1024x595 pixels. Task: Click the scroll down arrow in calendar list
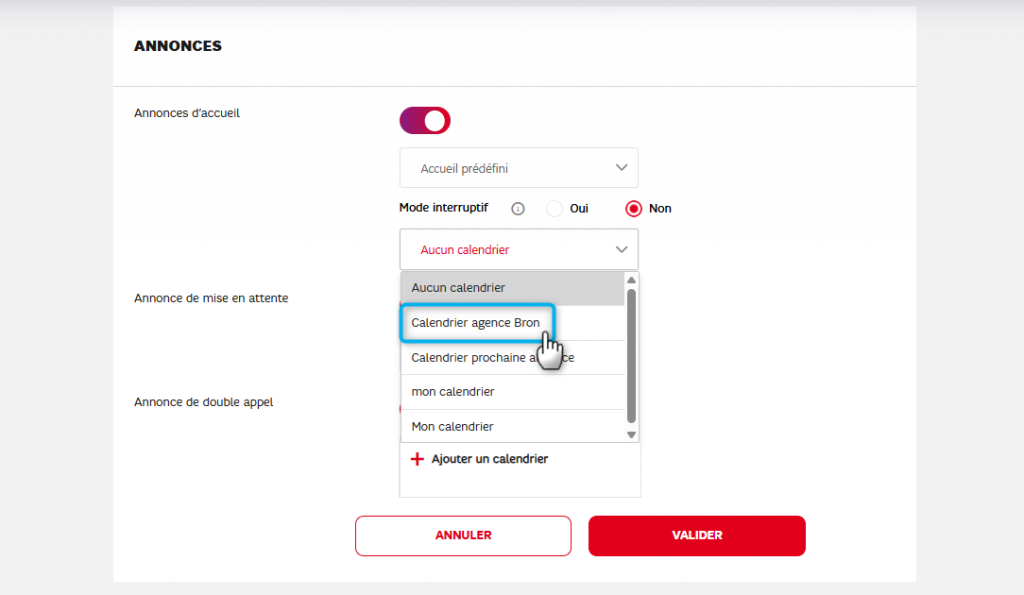pyautogui.click(x=631, y=435)
